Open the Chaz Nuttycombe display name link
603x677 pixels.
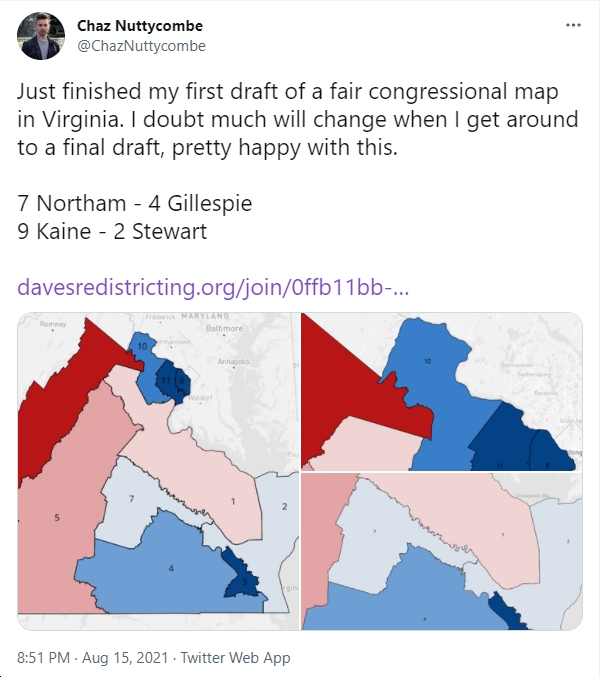tap(140, 26)
